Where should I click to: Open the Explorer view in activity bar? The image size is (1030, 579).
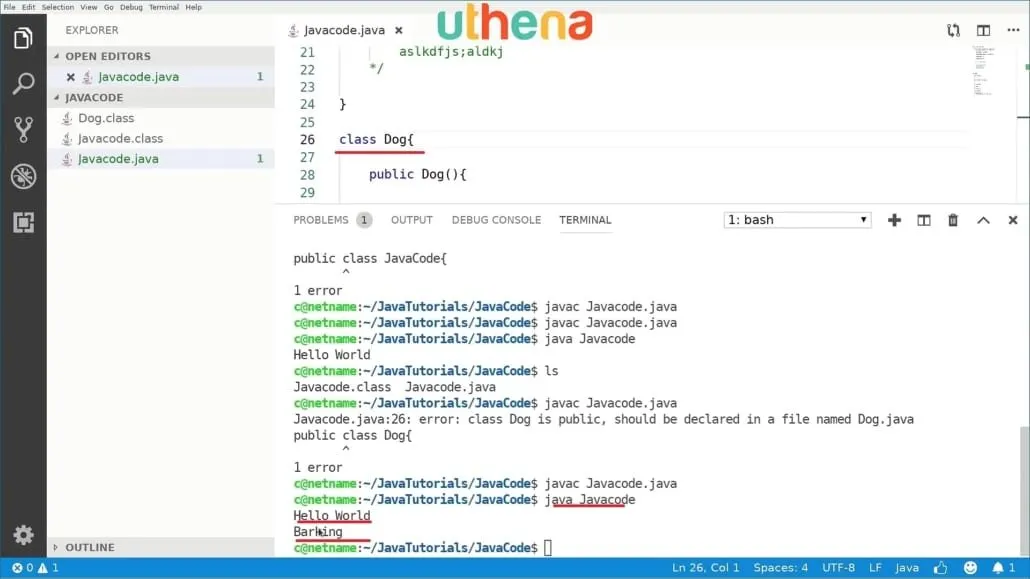23,38
